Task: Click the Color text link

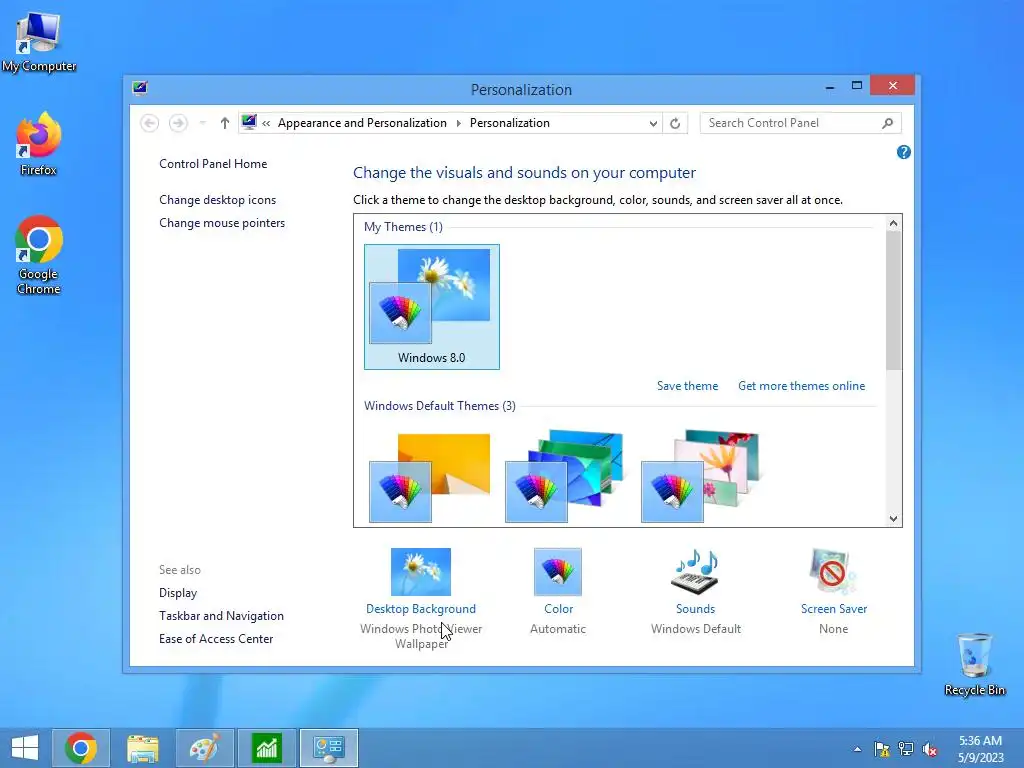Action: tap(558, 609)
